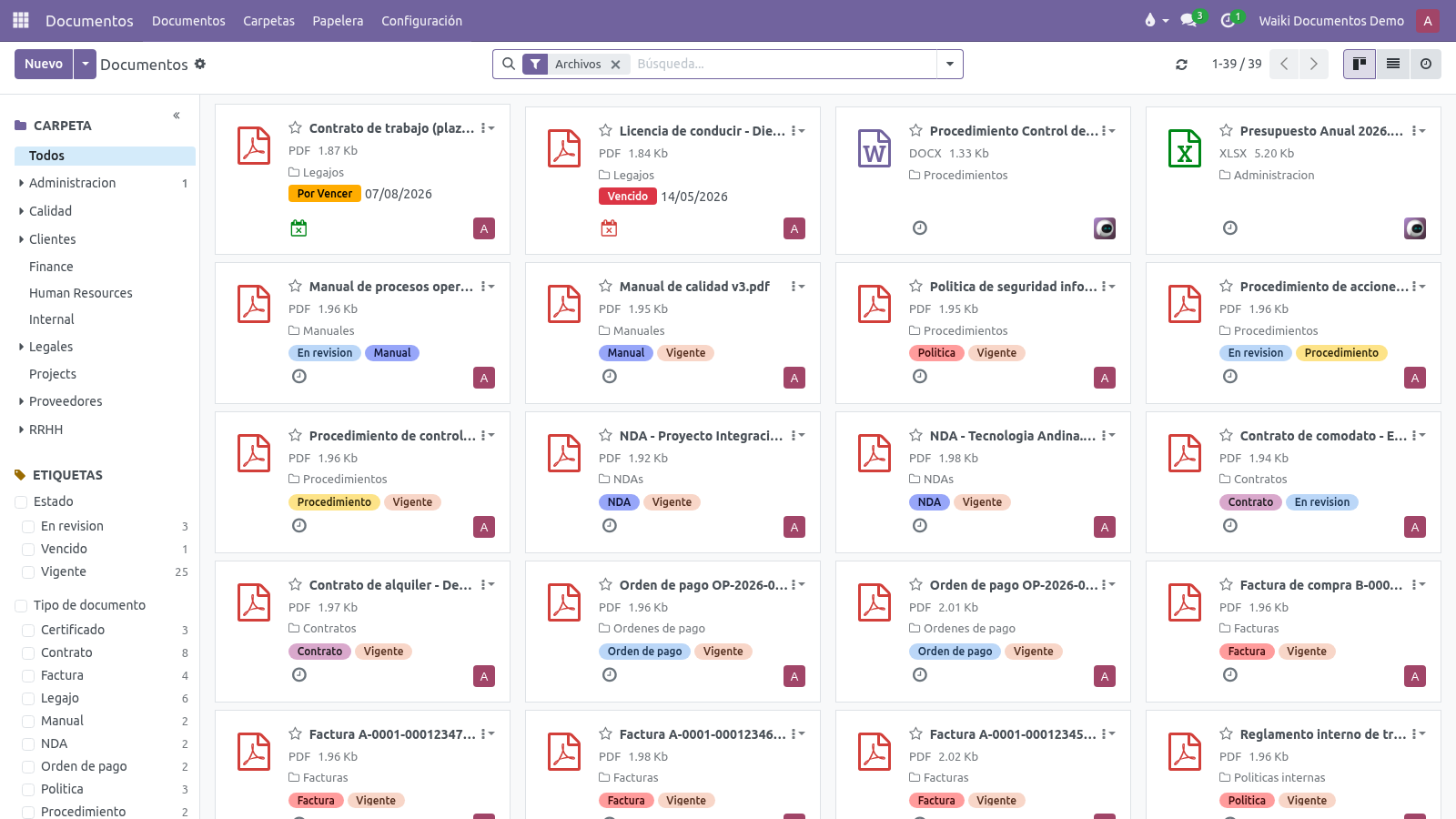Remove the Archivos filter facet

pos(616,65)
